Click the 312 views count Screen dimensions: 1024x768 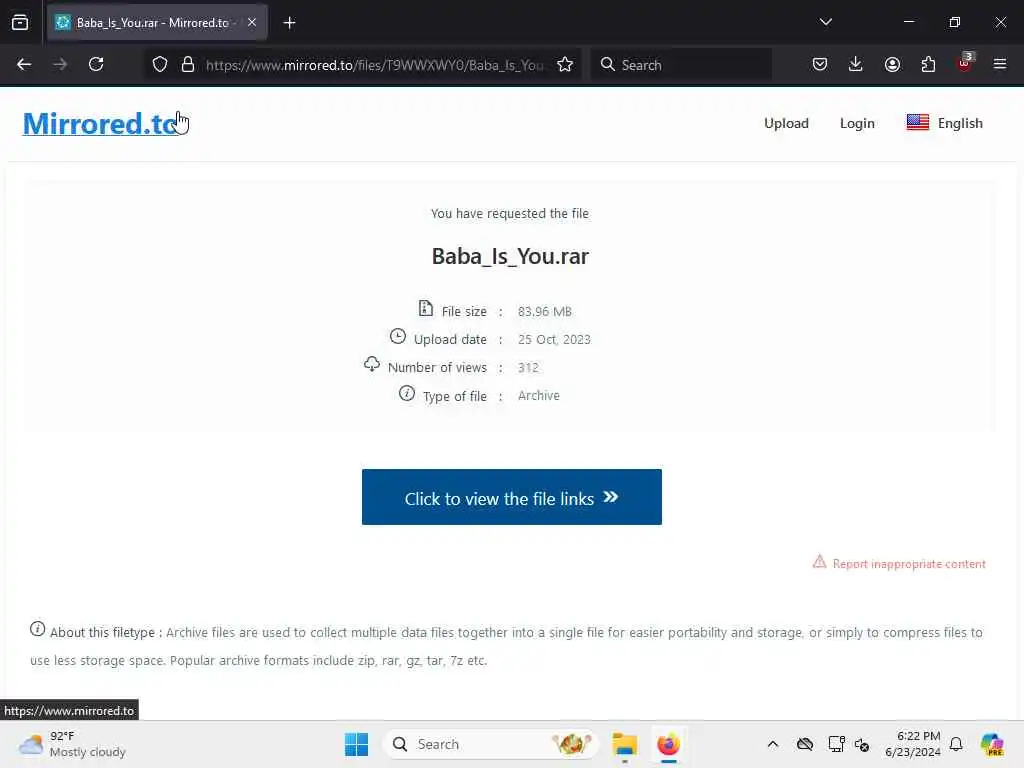pyautogui.click(x=528, y=368)
